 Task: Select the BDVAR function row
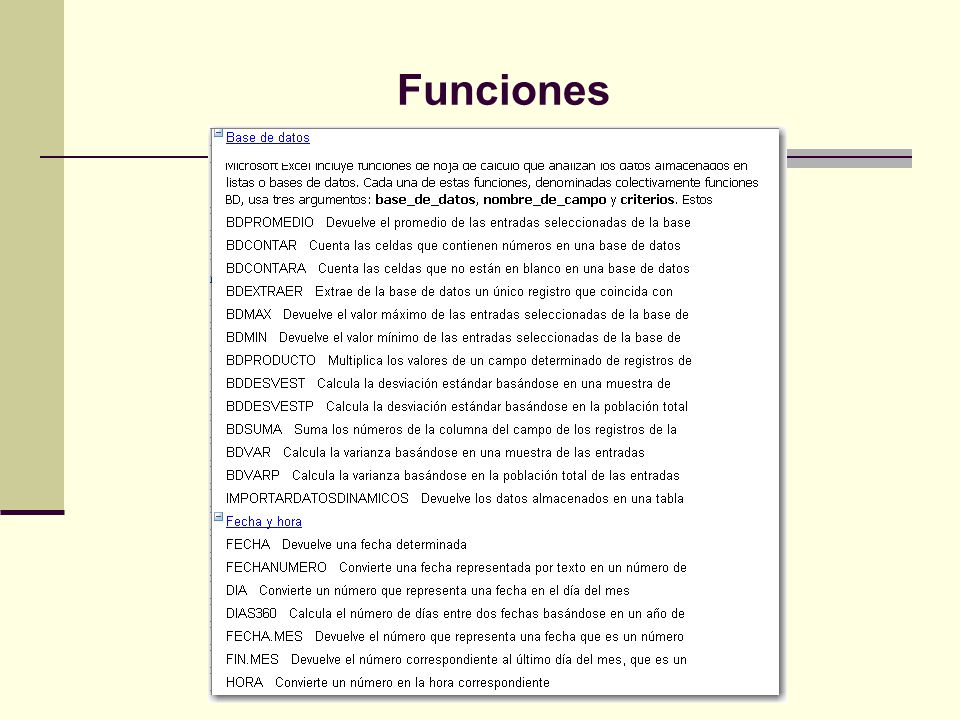pos(435,452)
